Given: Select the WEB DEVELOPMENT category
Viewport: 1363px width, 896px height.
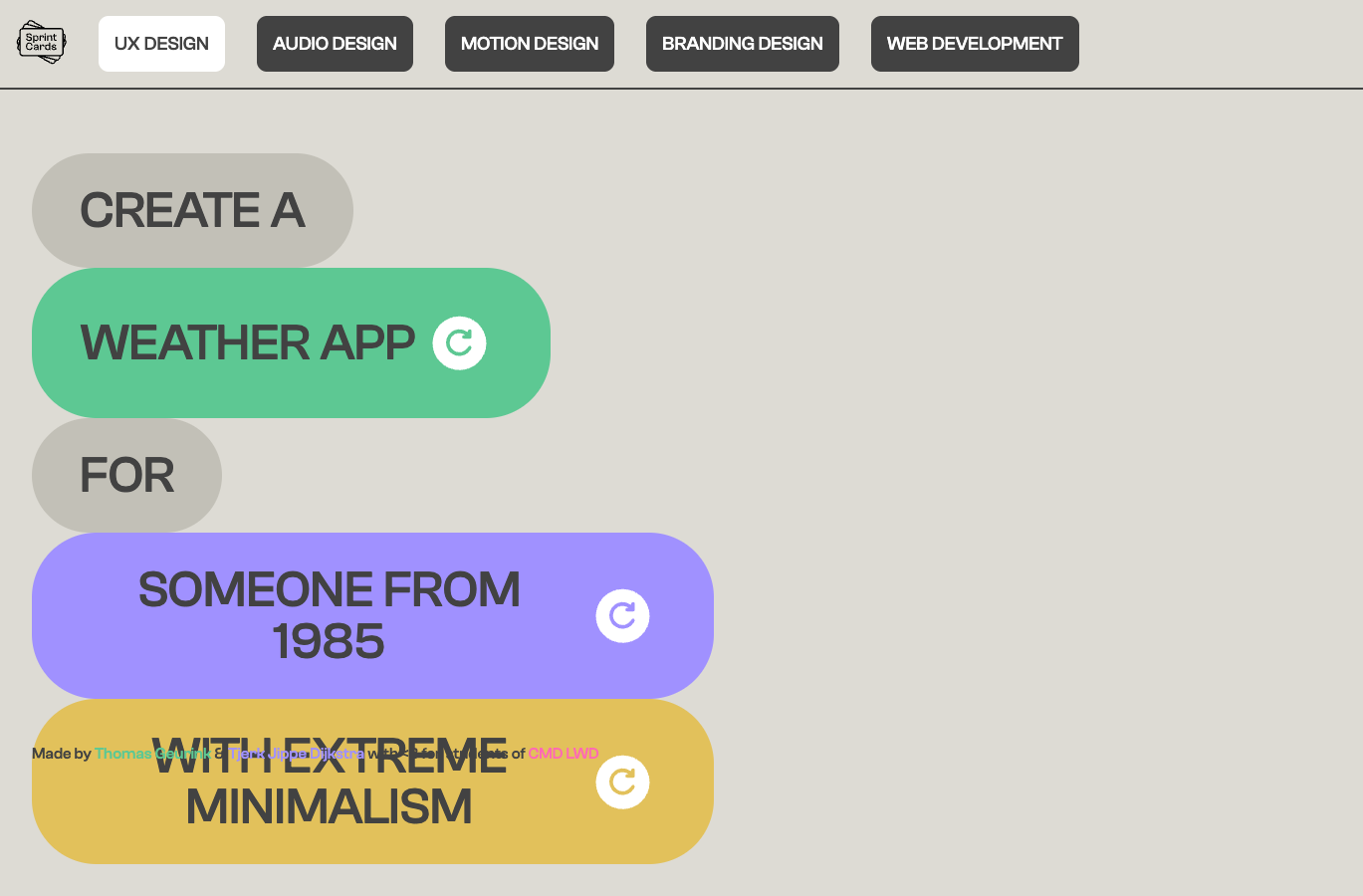Looking at the screenshot, I should pos(975,44).
